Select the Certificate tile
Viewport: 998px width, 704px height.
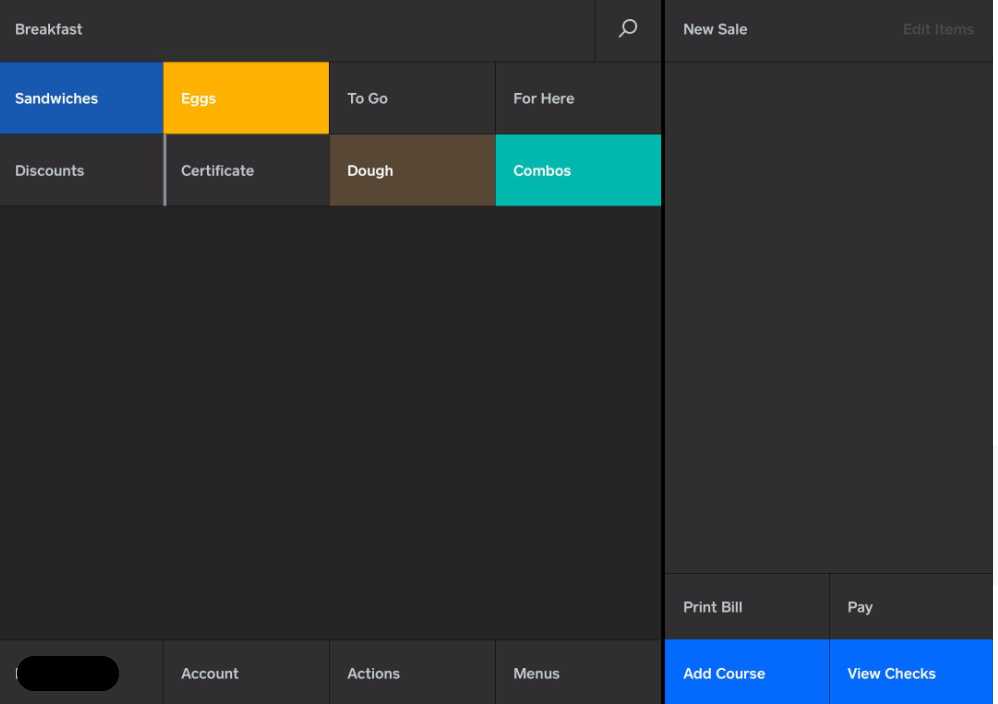point(246,171)
